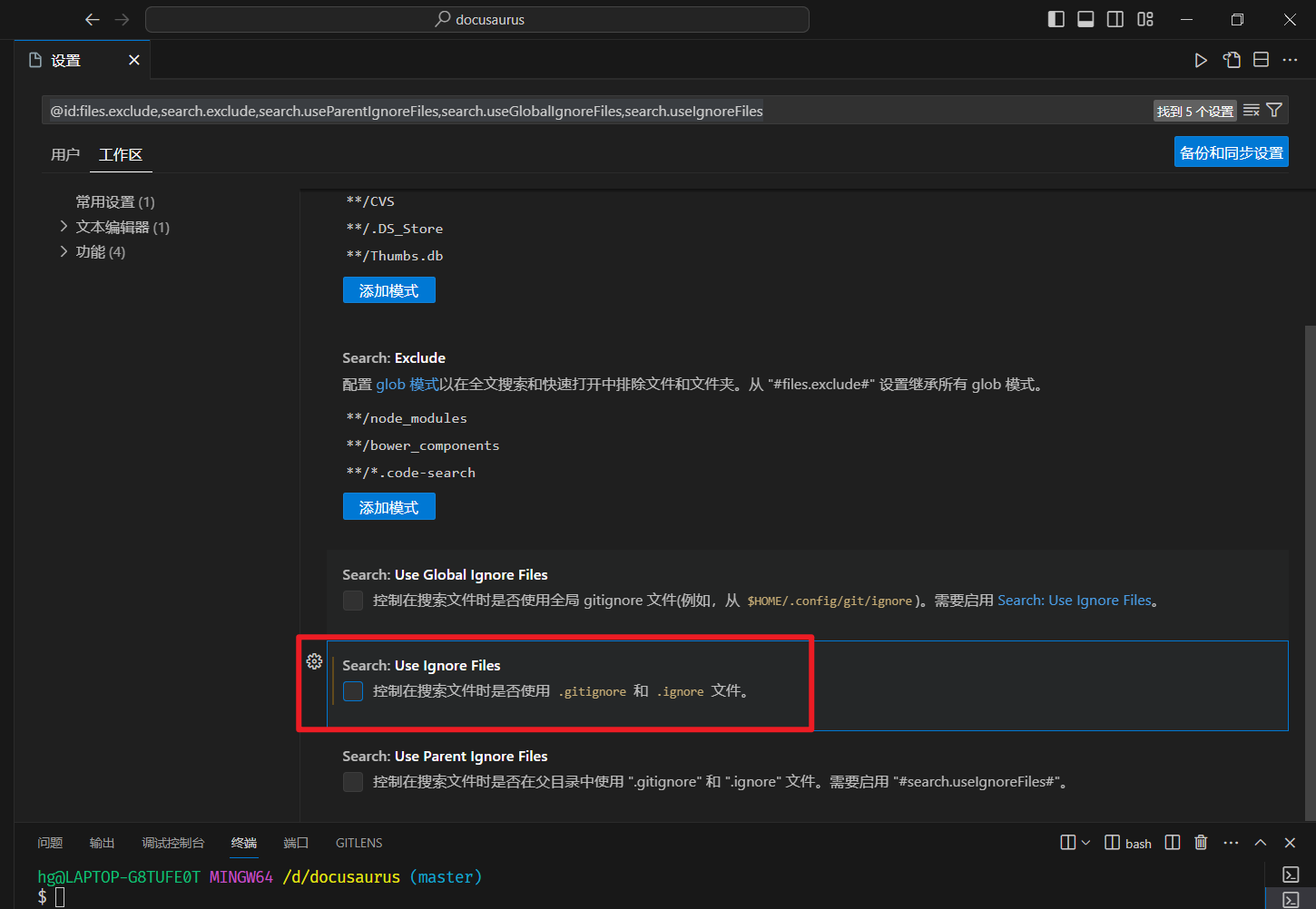The width and height of the screenshot is (1316, 909).
Task: Follow the Search: Use Ignore Files link
Action: click(x=1075, y=601)
